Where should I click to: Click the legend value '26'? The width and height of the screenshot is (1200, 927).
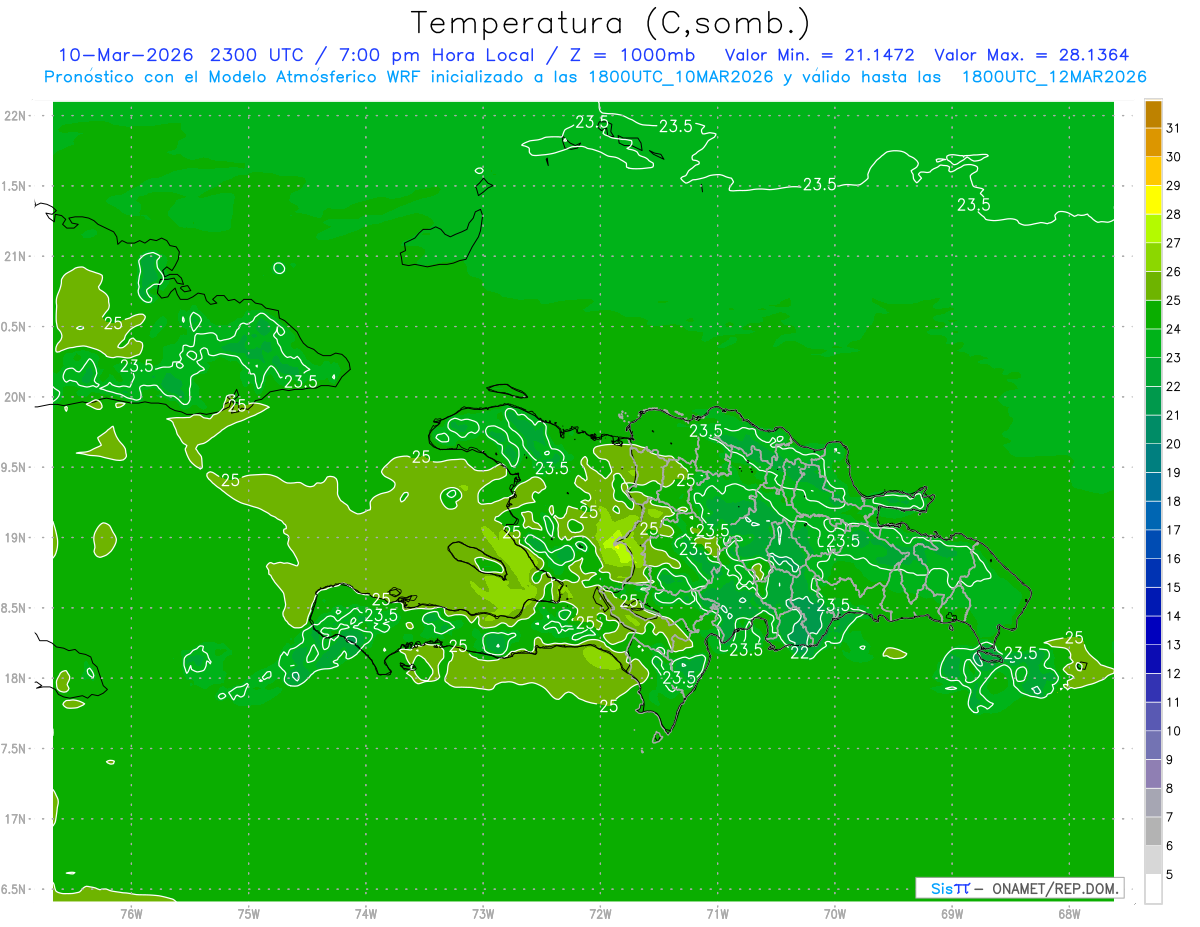pyautogui.click(x=1174, y=271)
